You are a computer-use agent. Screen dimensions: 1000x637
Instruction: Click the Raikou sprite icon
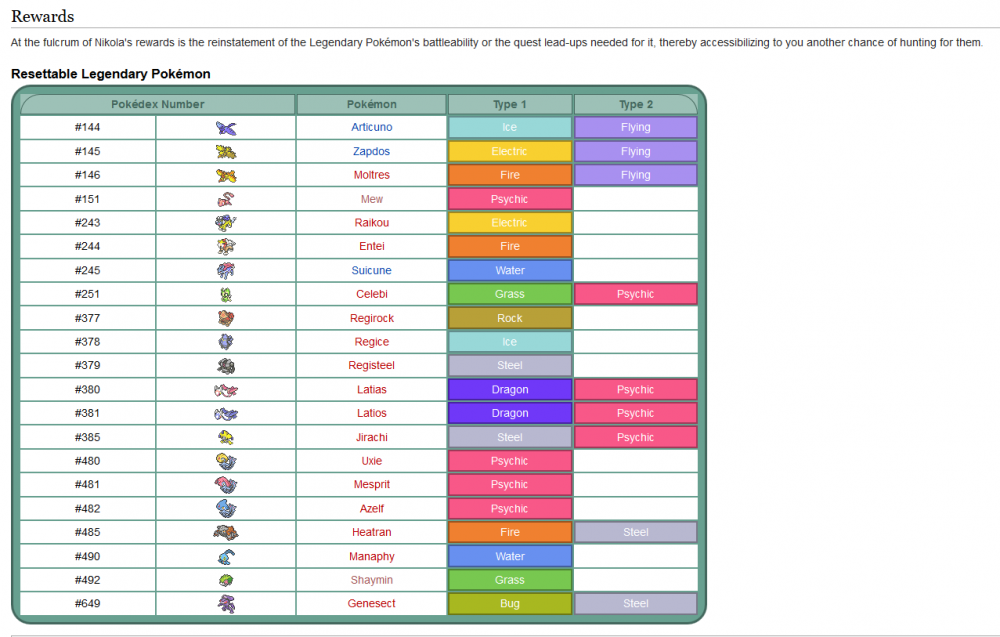(226, 223)
